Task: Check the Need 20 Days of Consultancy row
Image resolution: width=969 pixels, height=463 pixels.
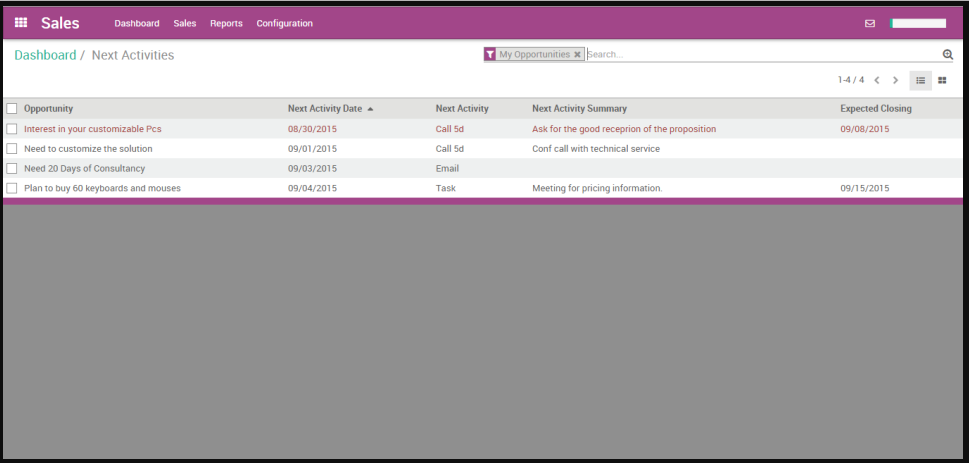Action: 12,168
